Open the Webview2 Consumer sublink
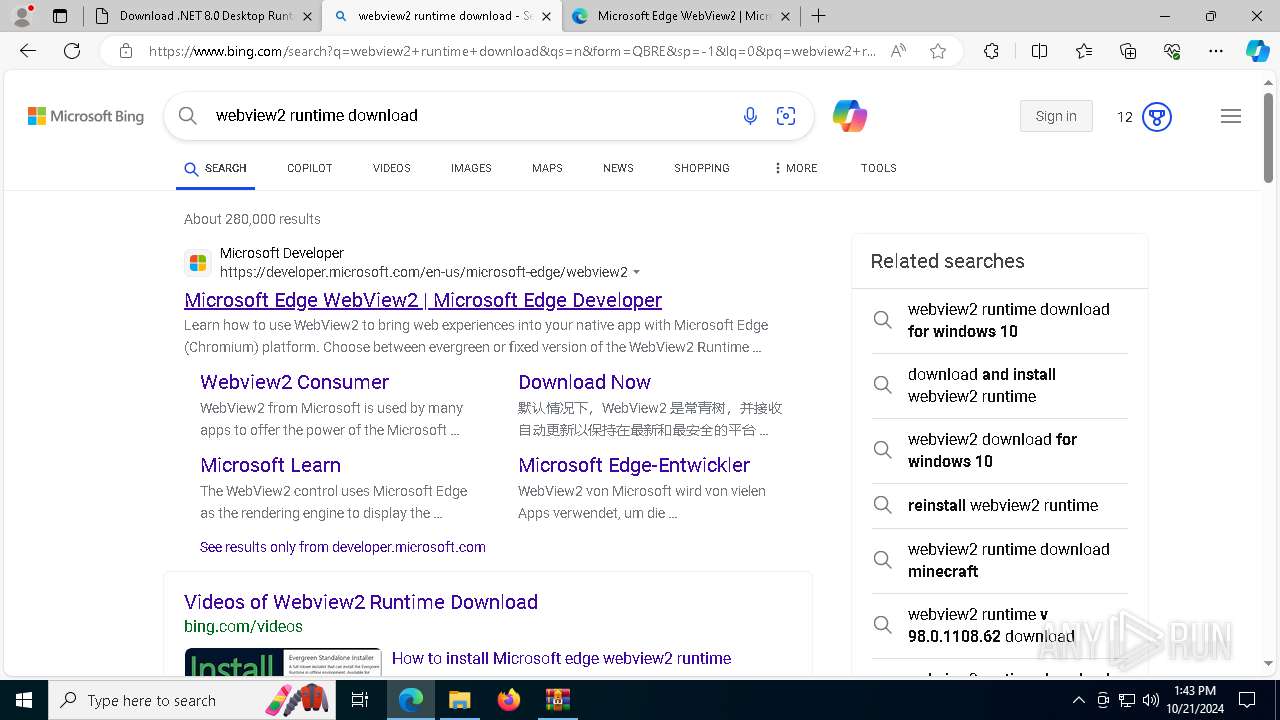Image resolution: width=1280 pixels, height=720 pixels. 294,382
